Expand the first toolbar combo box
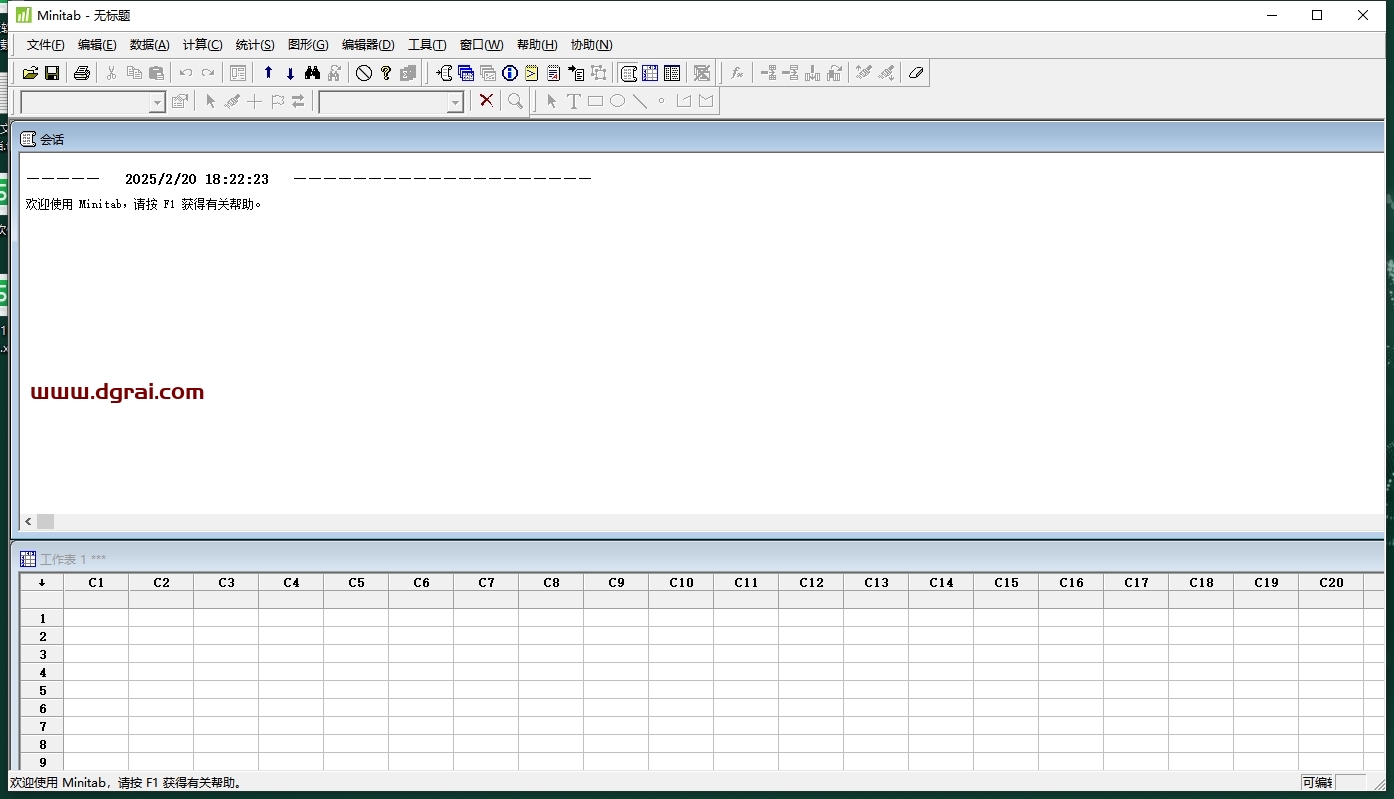 [157, 102]
